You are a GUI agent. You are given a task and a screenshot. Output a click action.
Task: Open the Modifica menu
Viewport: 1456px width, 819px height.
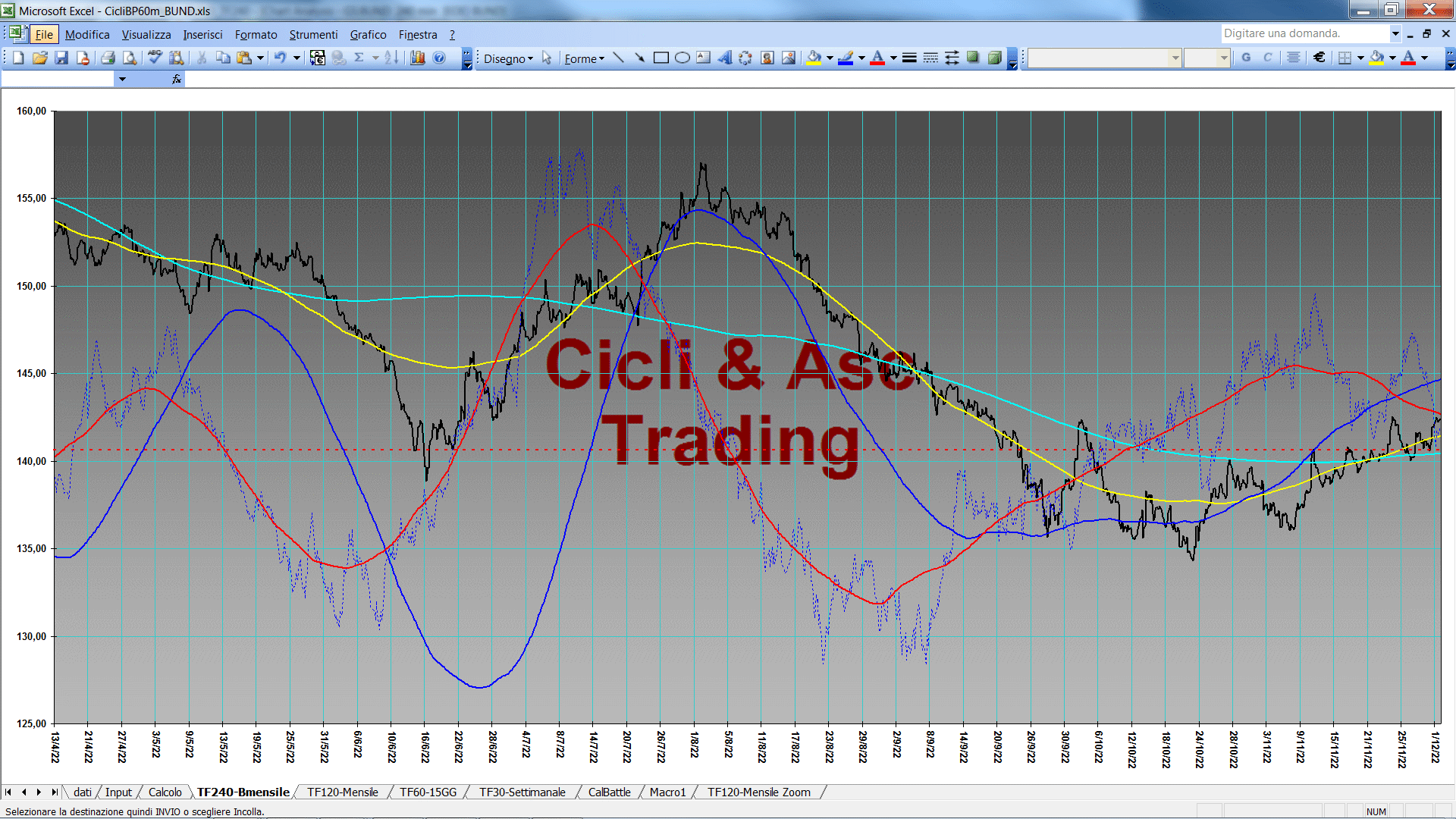(x=87, y=35)
